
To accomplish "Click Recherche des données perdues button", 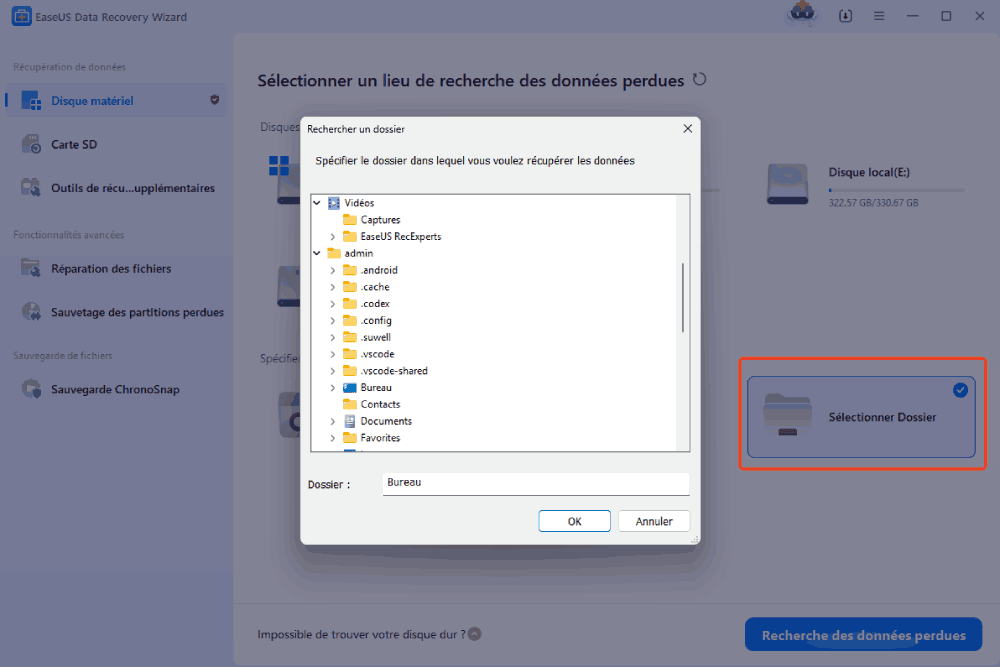I will pyautogui.click(x=863, y=634).
